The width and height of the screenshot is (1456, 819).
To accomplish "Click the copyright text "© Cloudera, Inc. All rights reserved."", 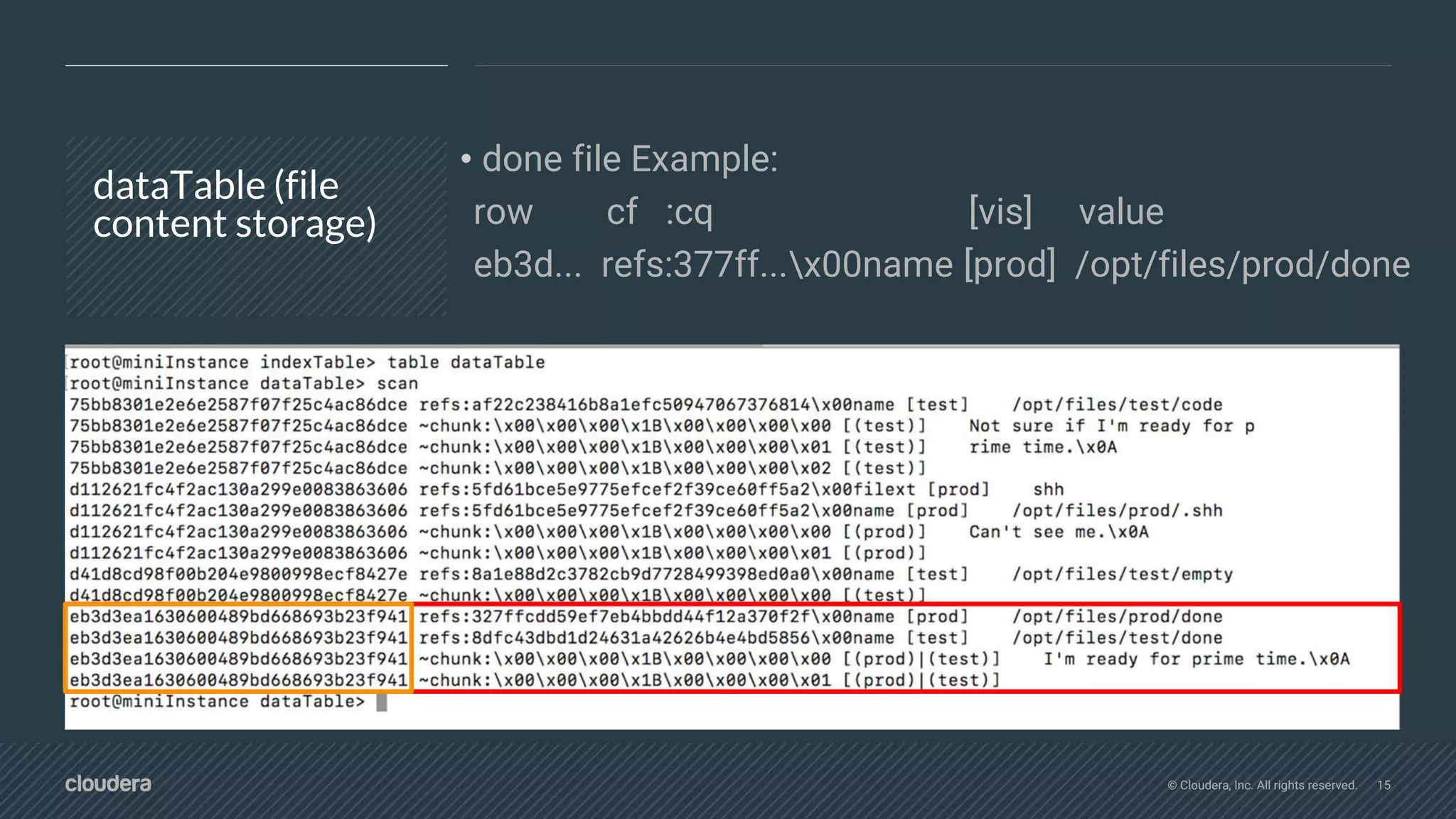I will pyautogui.click(x=1262, y=785).
